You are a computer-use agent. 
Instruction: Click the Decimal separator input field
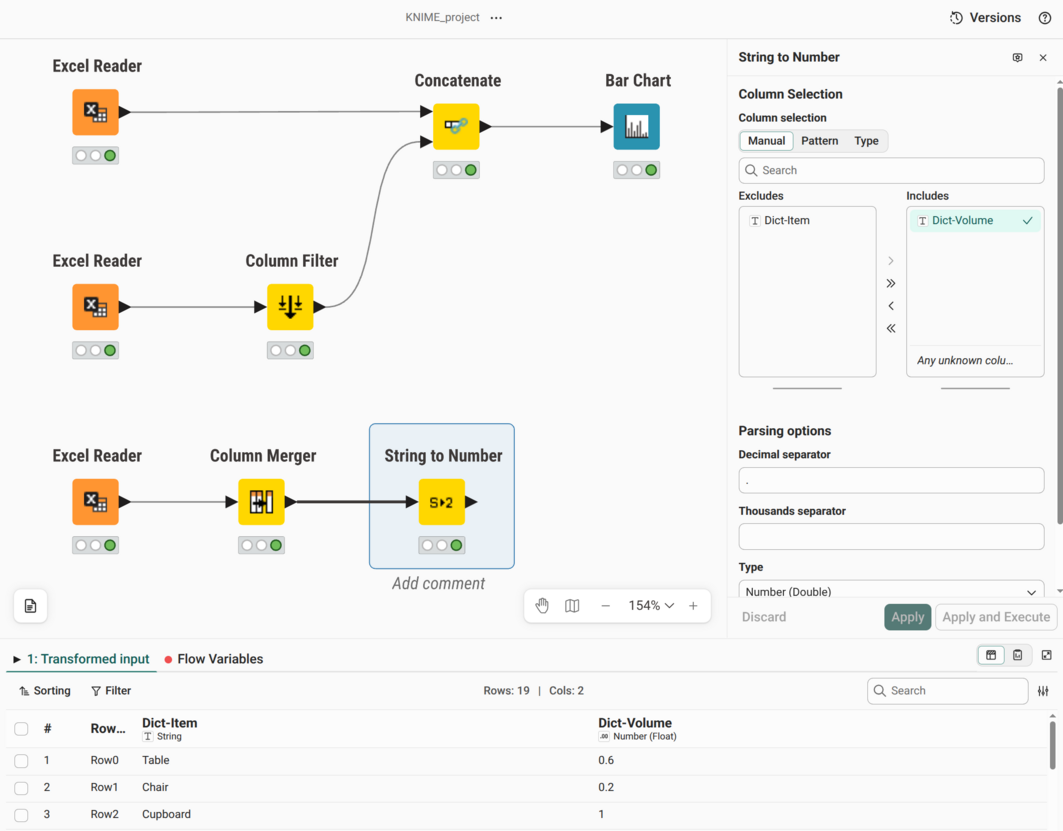[891, 481]
